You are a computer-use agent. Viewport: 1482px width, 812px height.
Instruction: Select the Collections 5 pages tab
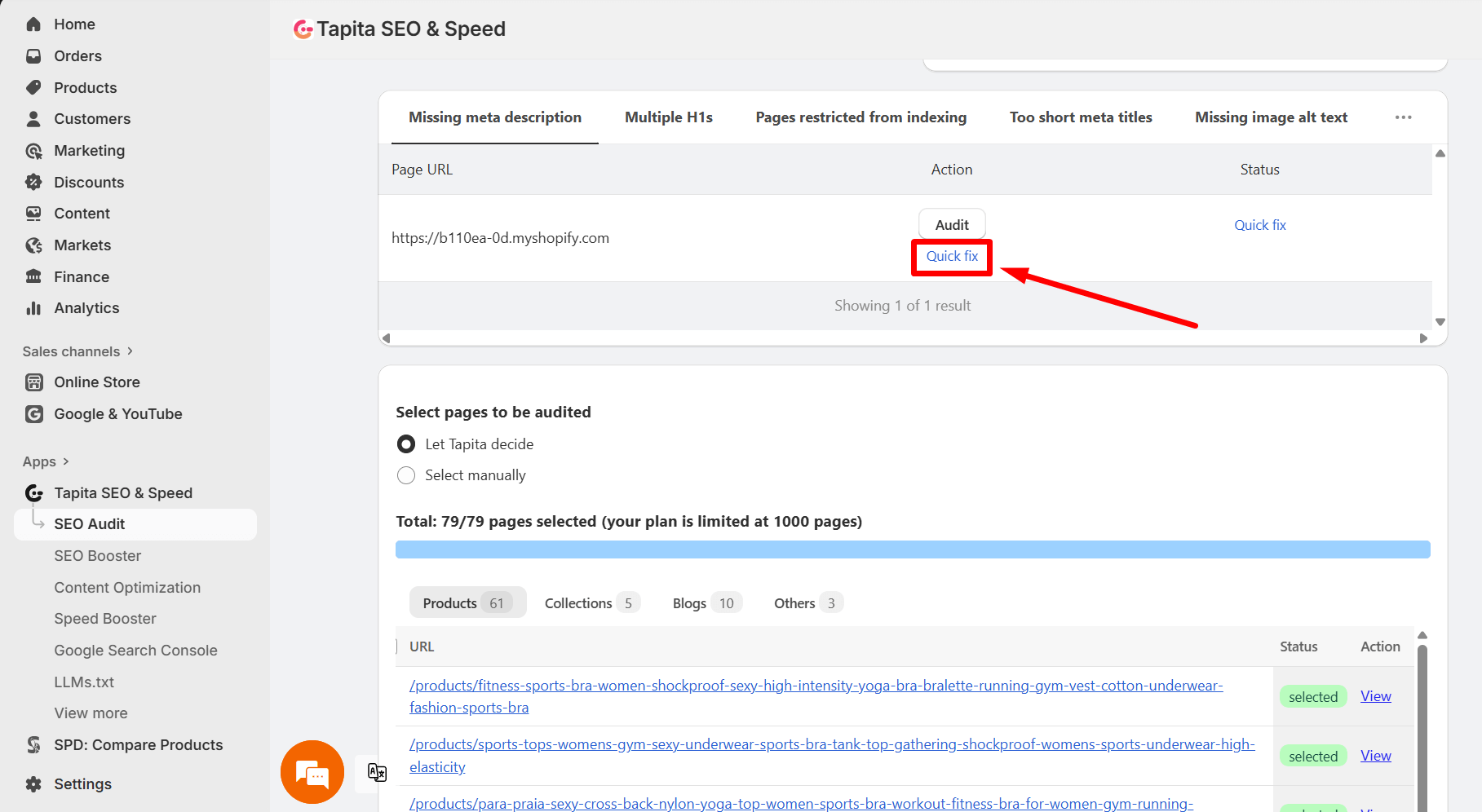pyautogui.click(x=591, y=603)
